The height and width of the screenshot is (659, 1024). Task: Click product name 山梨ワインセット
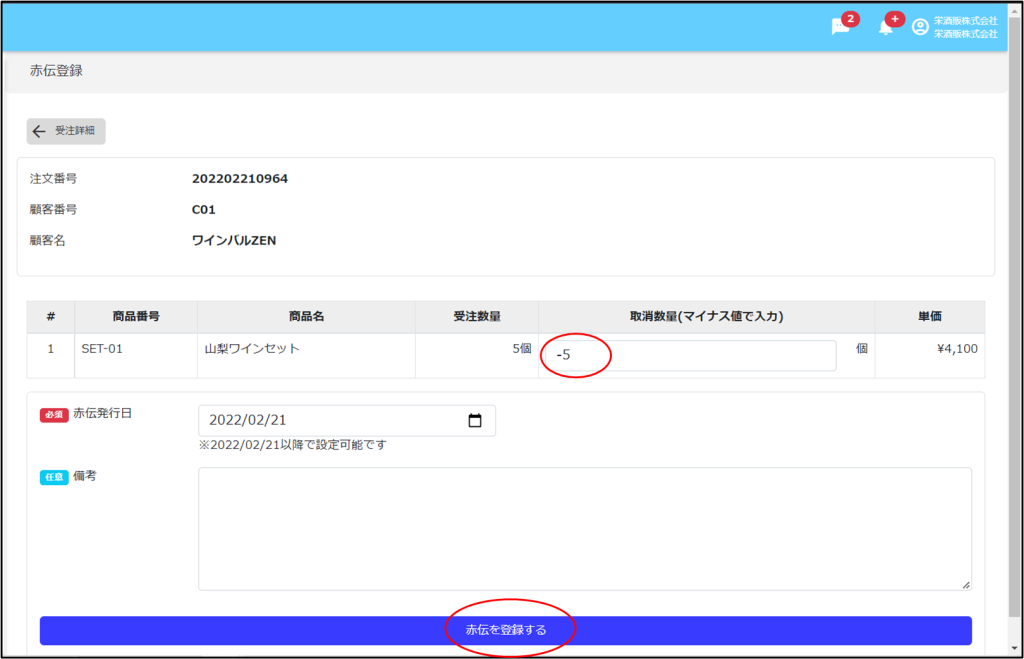[x=306, y=356]
